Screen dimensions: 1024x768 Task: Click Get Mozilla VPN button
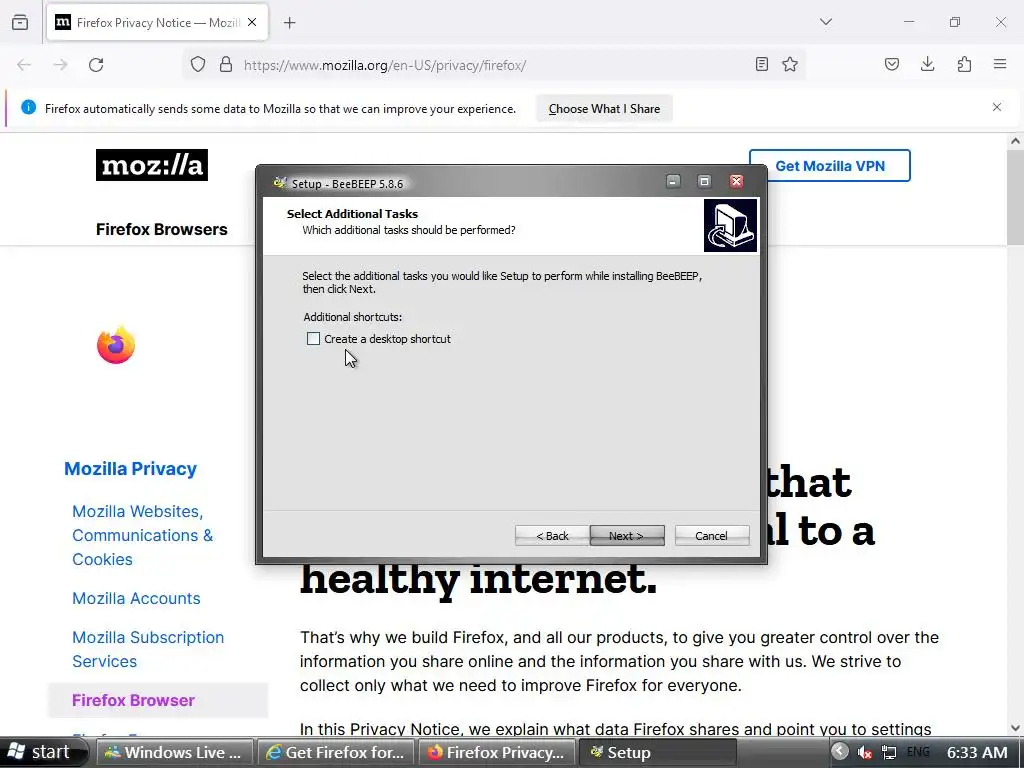(829, 166)
